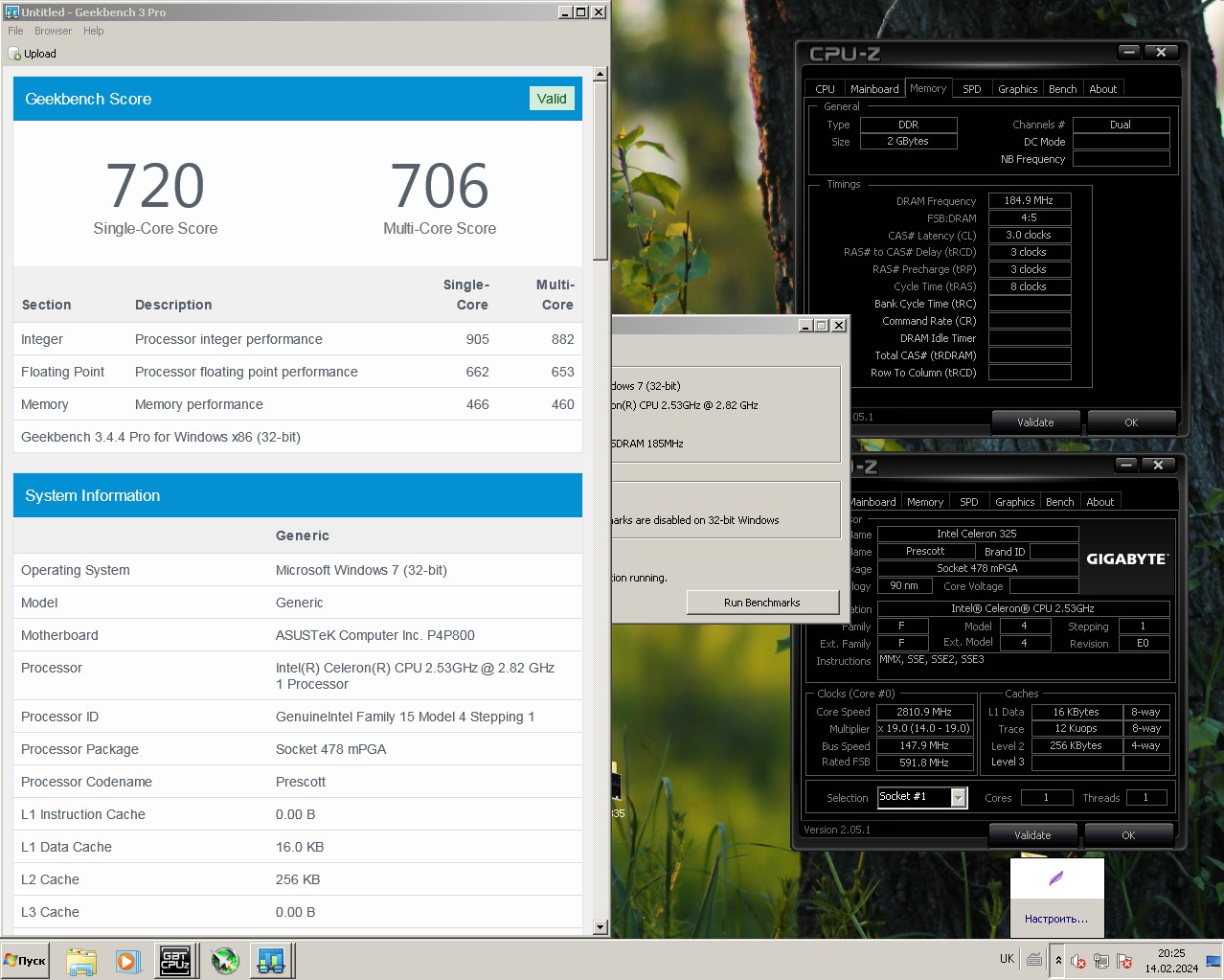Click OK in lower CPU-Z window
This screenshot has height=980, width=1224.
[1128, 835]
